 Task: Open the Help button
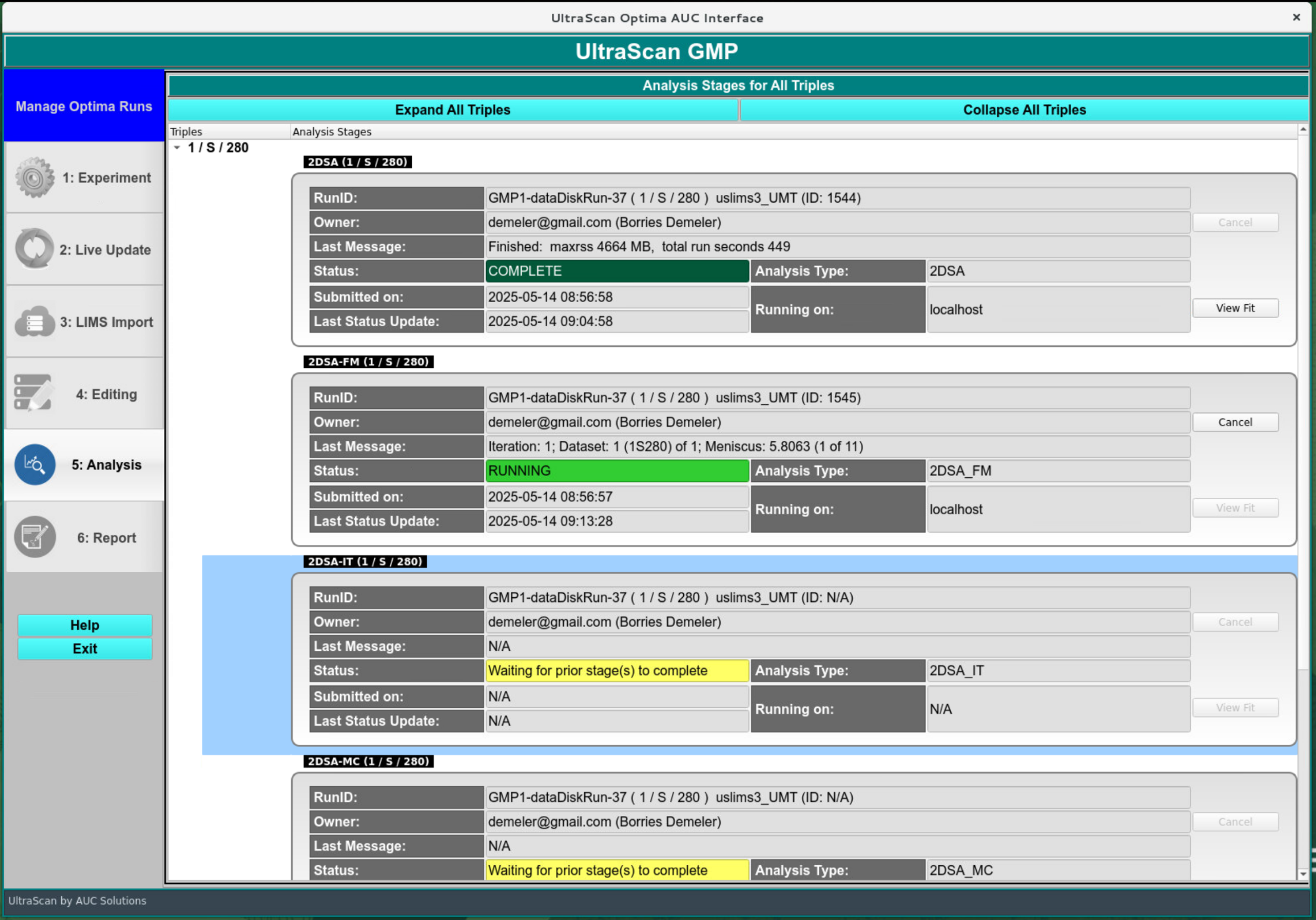(x=84, y=625)
